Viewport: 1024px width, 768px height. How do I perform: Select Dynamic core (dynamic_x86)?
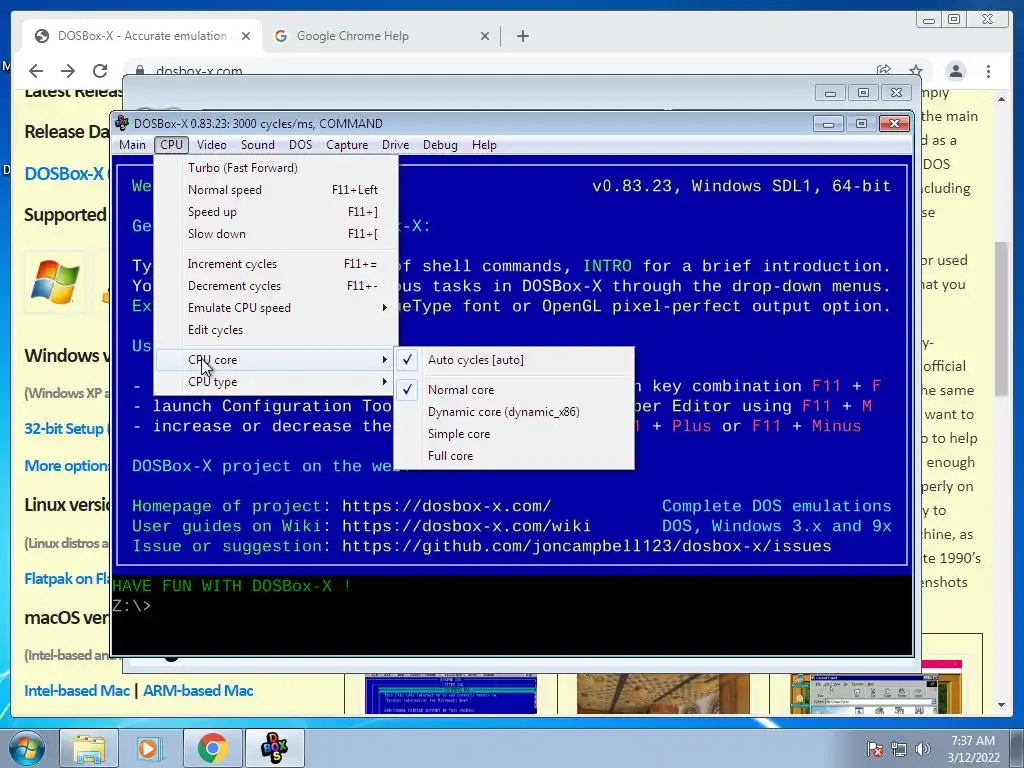[514, 412]
